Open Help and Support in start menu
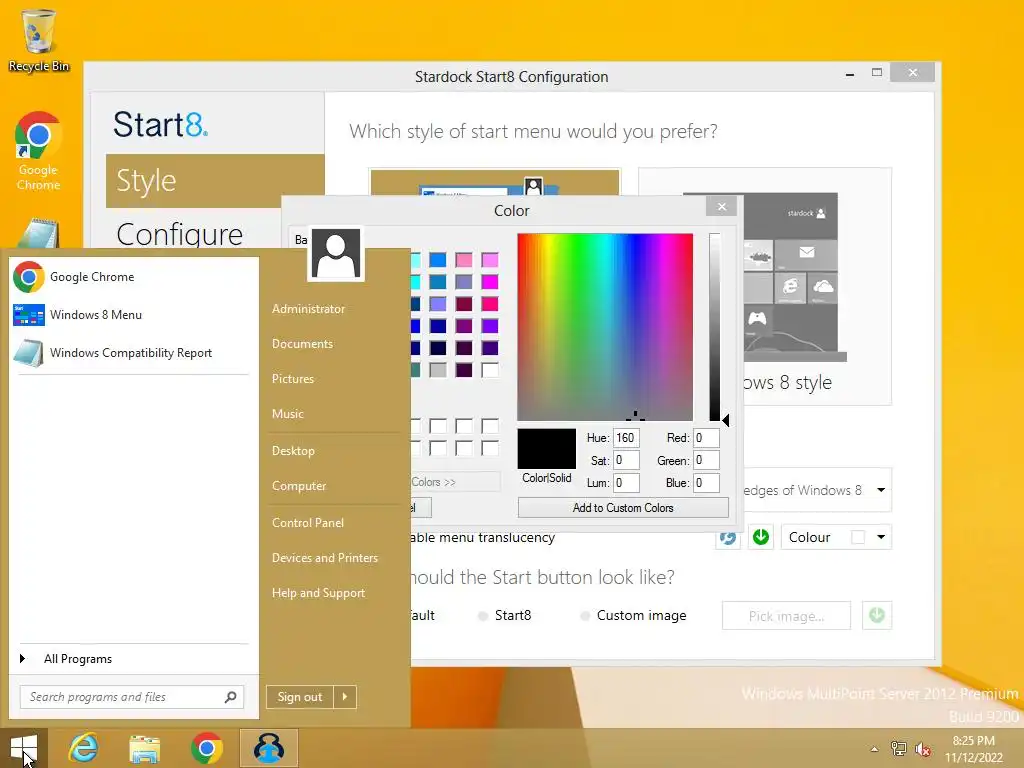This screenshot has height=768, width=1024. pos(318,594)
